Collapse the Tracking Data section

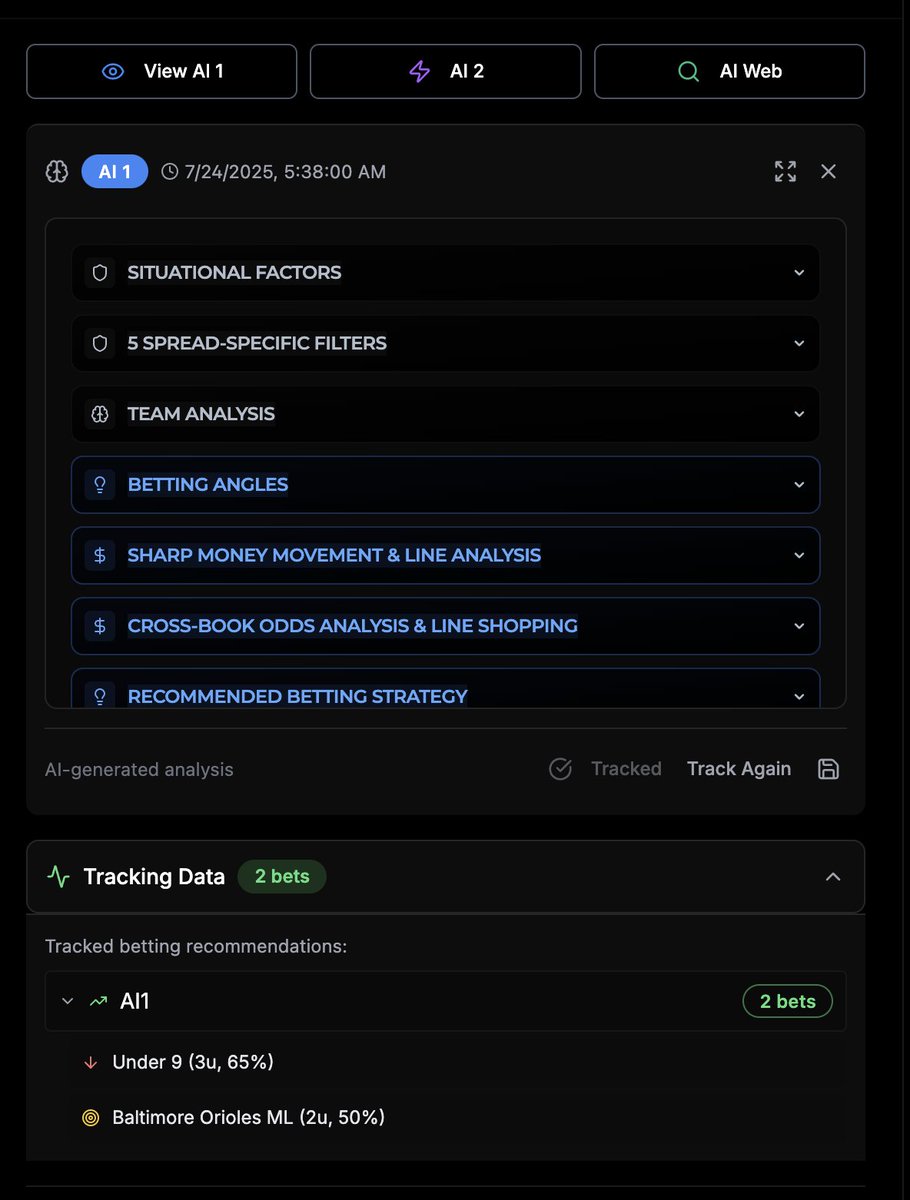(833, 876)
